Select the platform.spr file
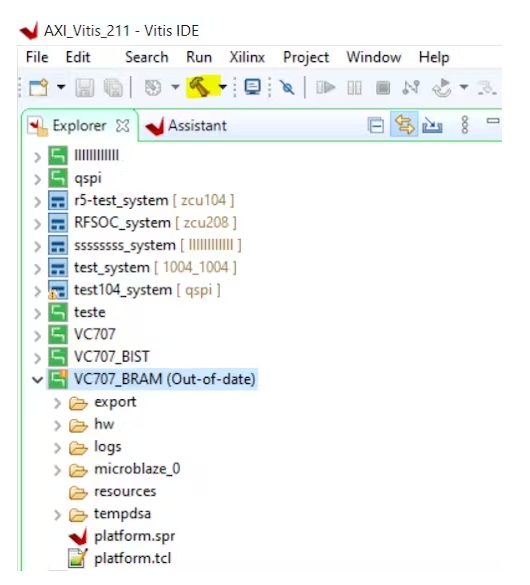The height and width of the screenshot is (585, 530). pos(135,536)
